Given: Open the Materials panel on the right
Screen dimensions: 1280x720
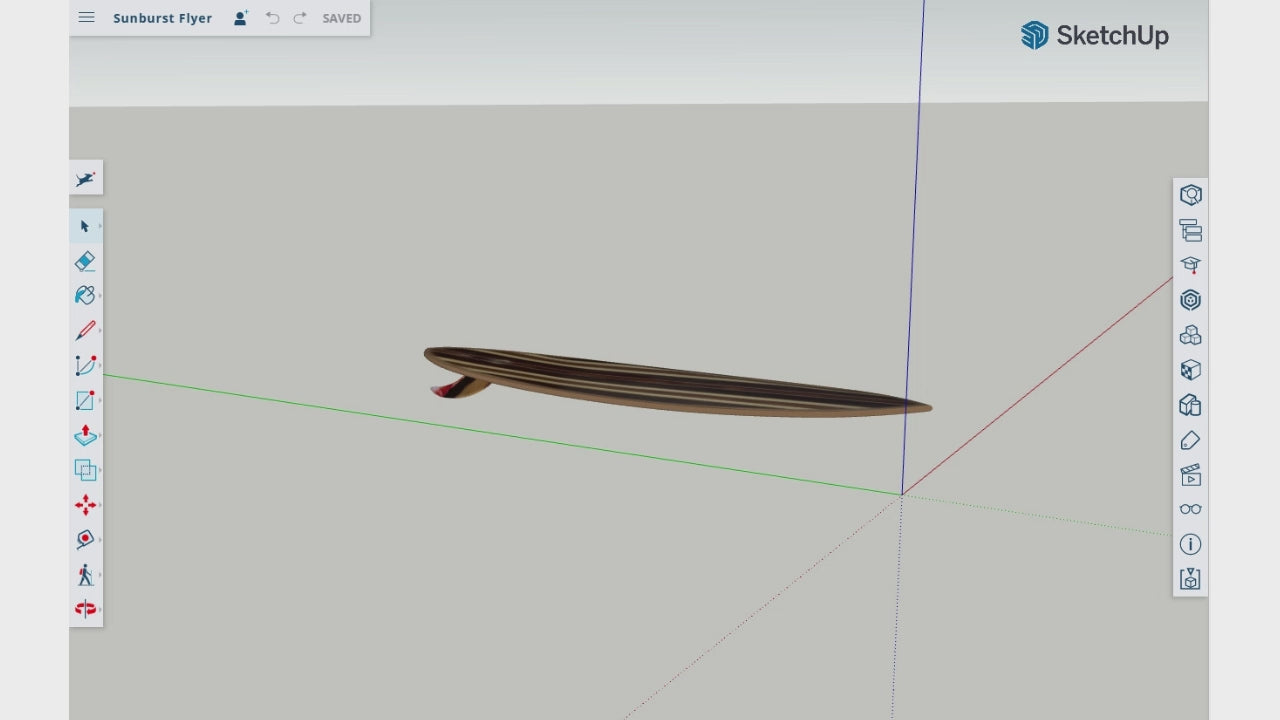Looking at the screenshot, I should pyautogui.click(x=1190, y=300).
